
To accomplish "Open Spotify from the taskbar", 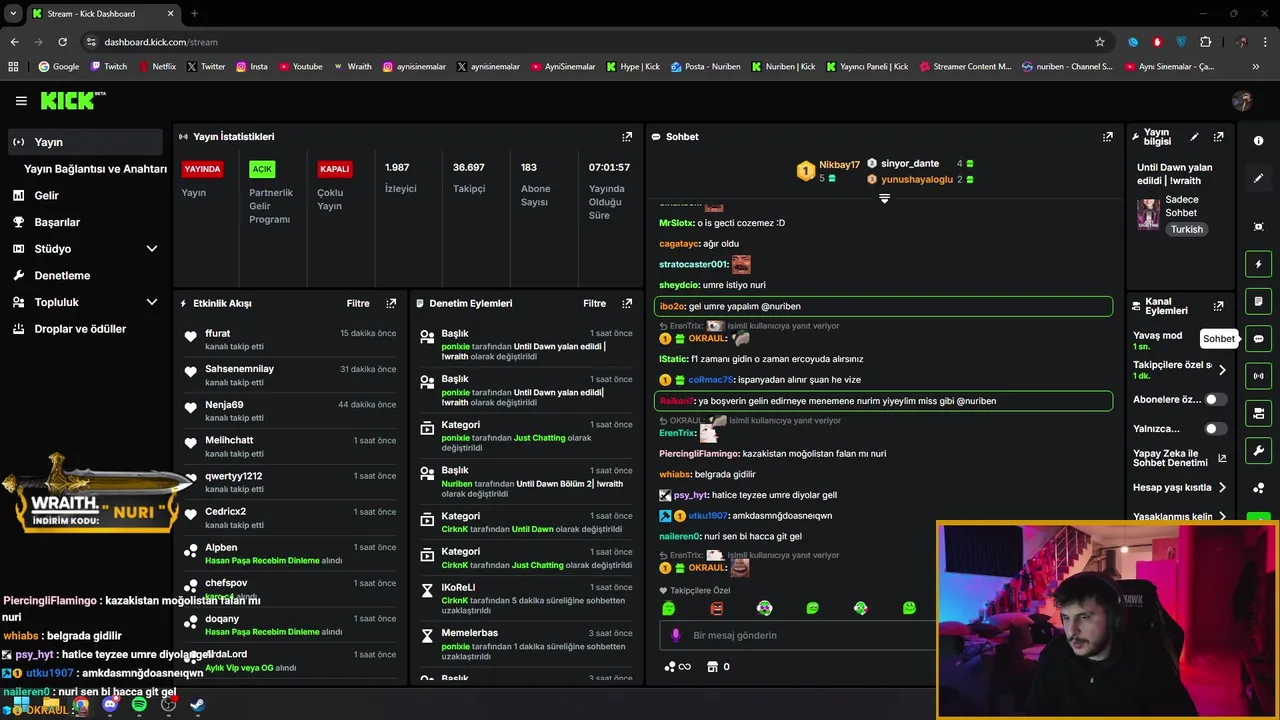I will coord(139,705).
